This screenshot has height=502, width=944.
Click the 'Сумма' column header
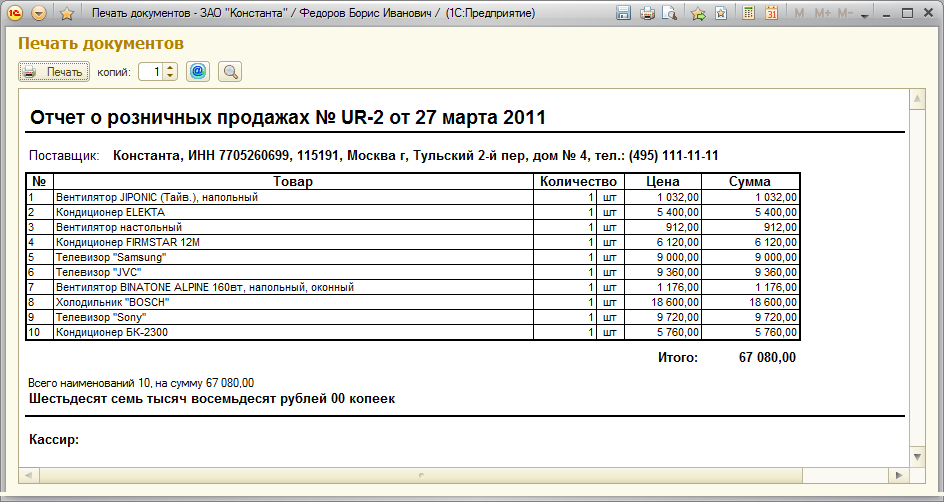pos(750,181)
